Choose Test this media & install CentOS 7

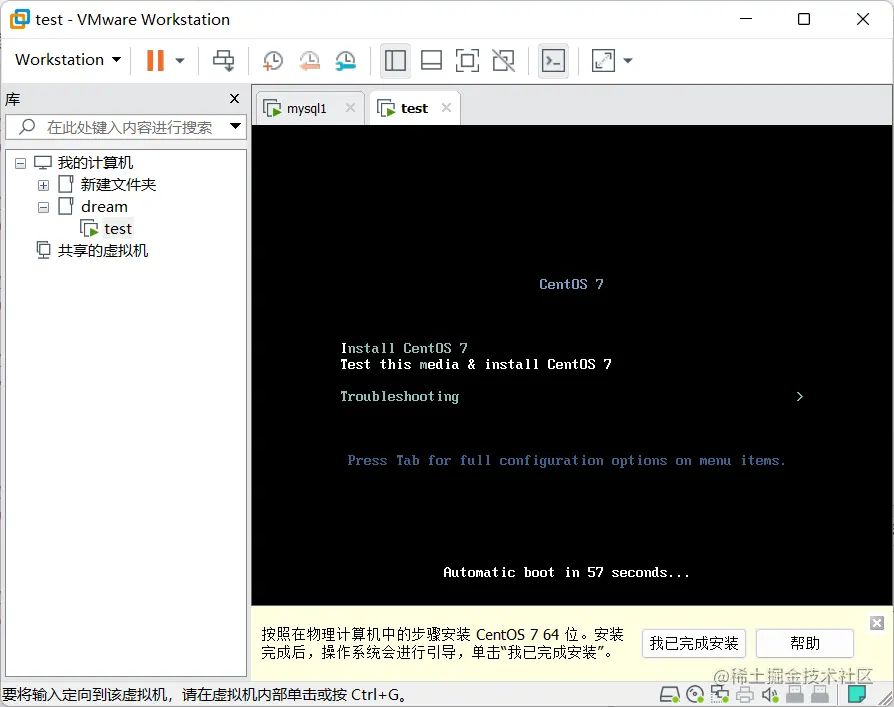[x=476, y=364]
